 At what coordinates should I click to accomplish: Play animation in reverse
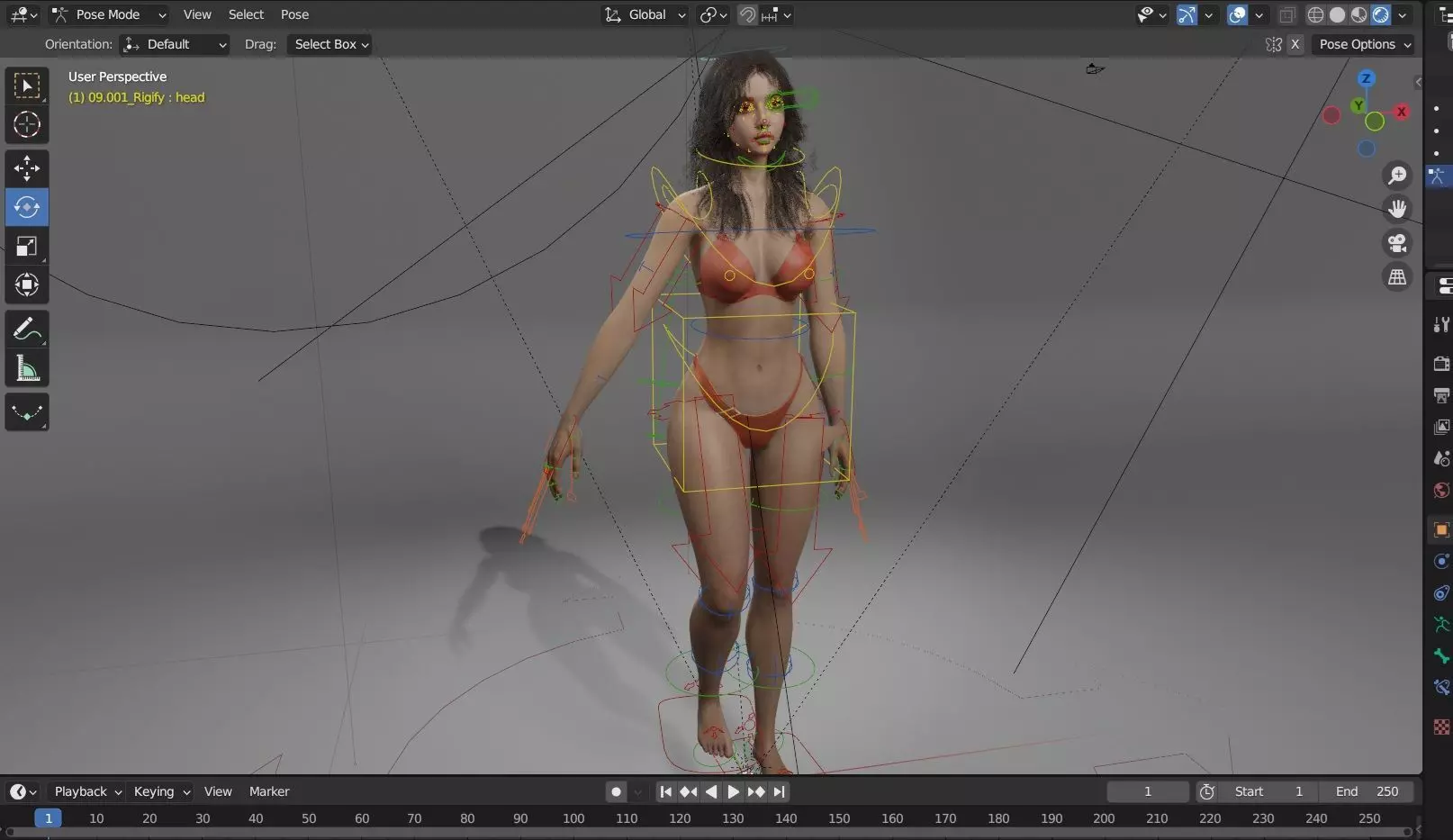[x=711, y=791]
